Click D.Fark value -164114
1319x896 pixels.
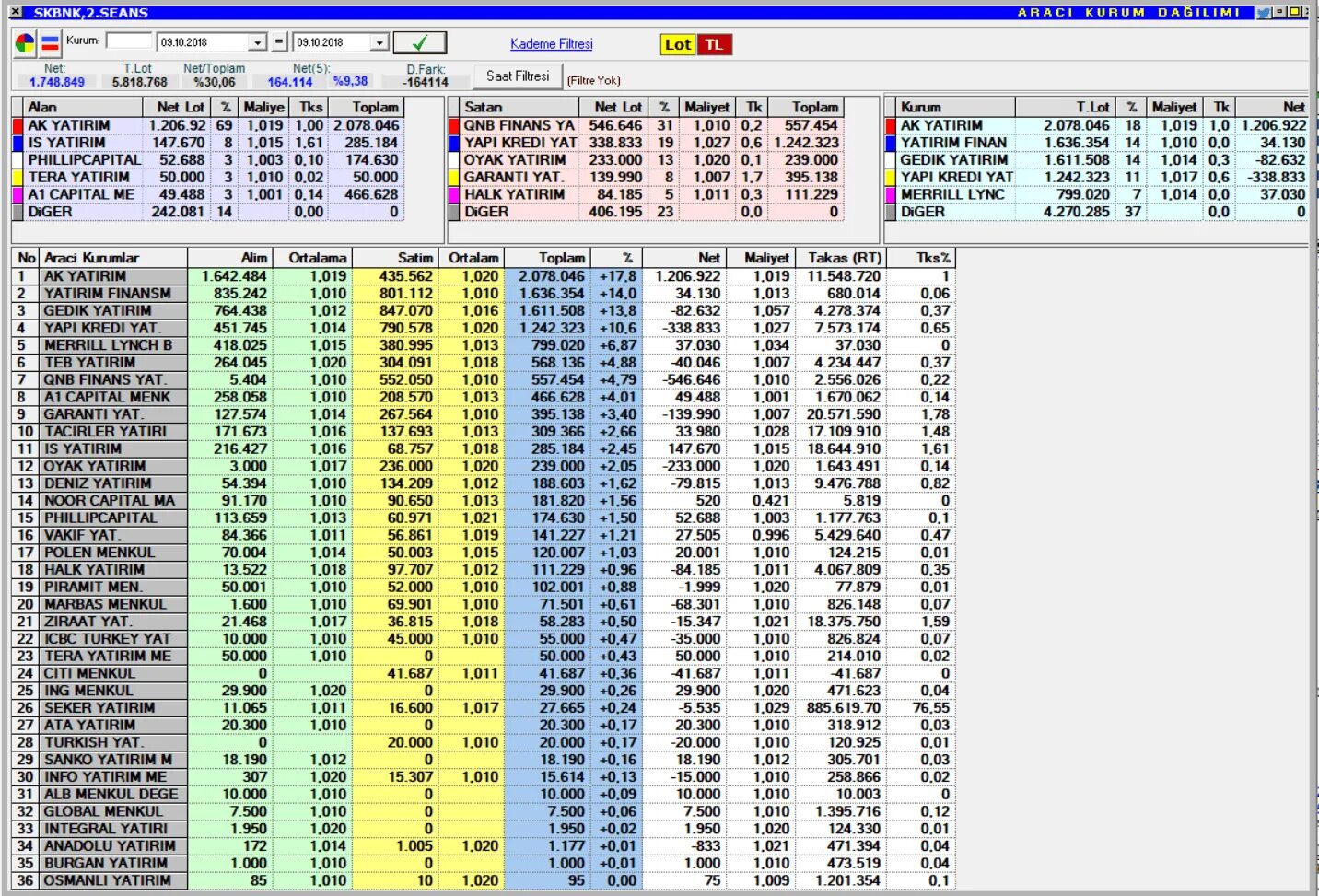pyautogui.click(x=426, y=82)
